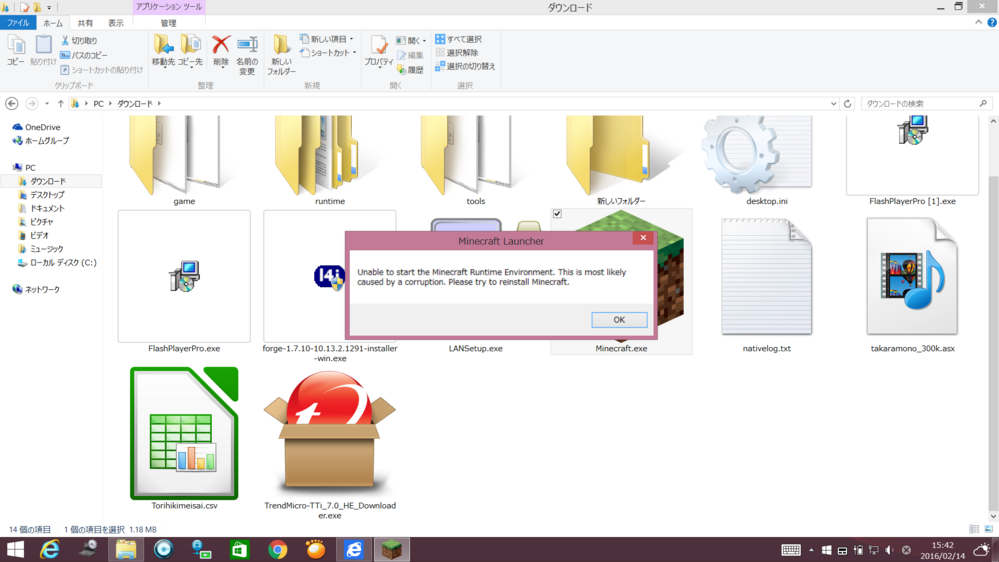The image size is (999, 562).
Task: Select Desktop (デスクトップ) in sidebar
Action: pyautogui.click(x=41, y=195)
